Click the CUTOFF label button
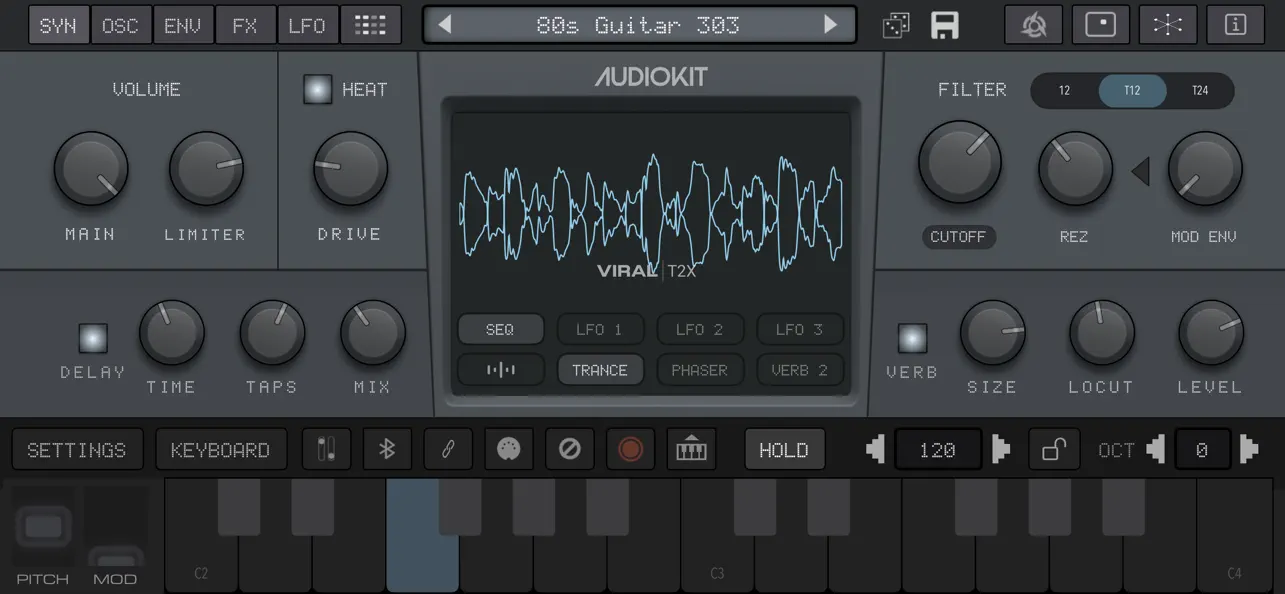The image size is (1285, 594). coord(958,237)
